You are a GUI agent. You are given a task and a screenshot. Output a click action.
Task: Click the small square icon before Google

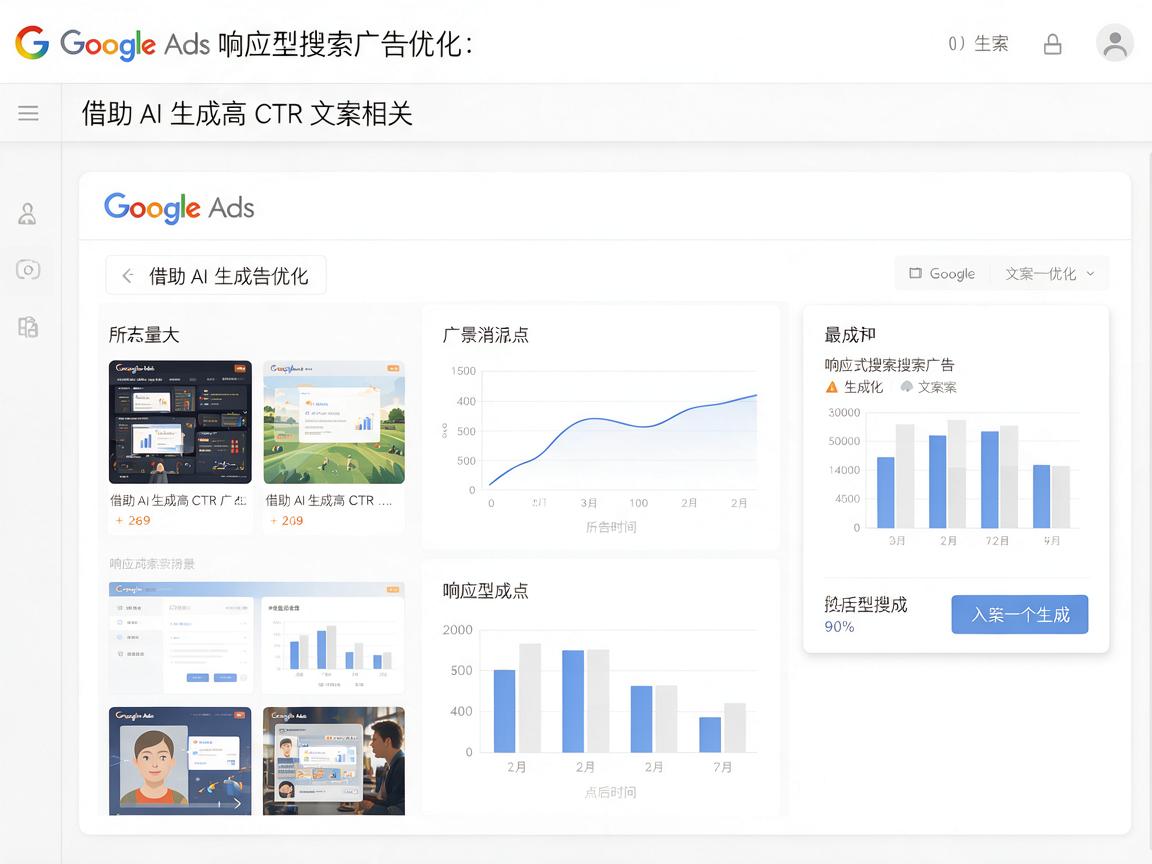coord(915,273)
